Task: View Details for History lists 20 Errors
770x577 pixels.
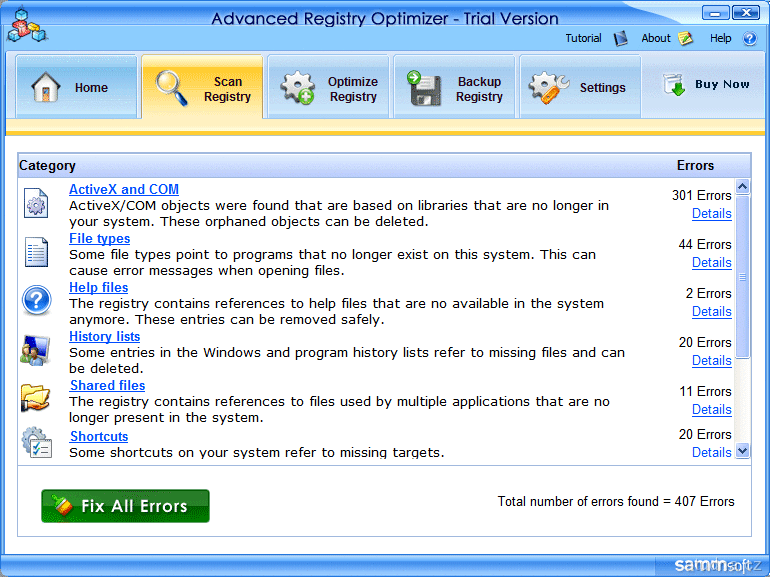Action: point(712,361)
